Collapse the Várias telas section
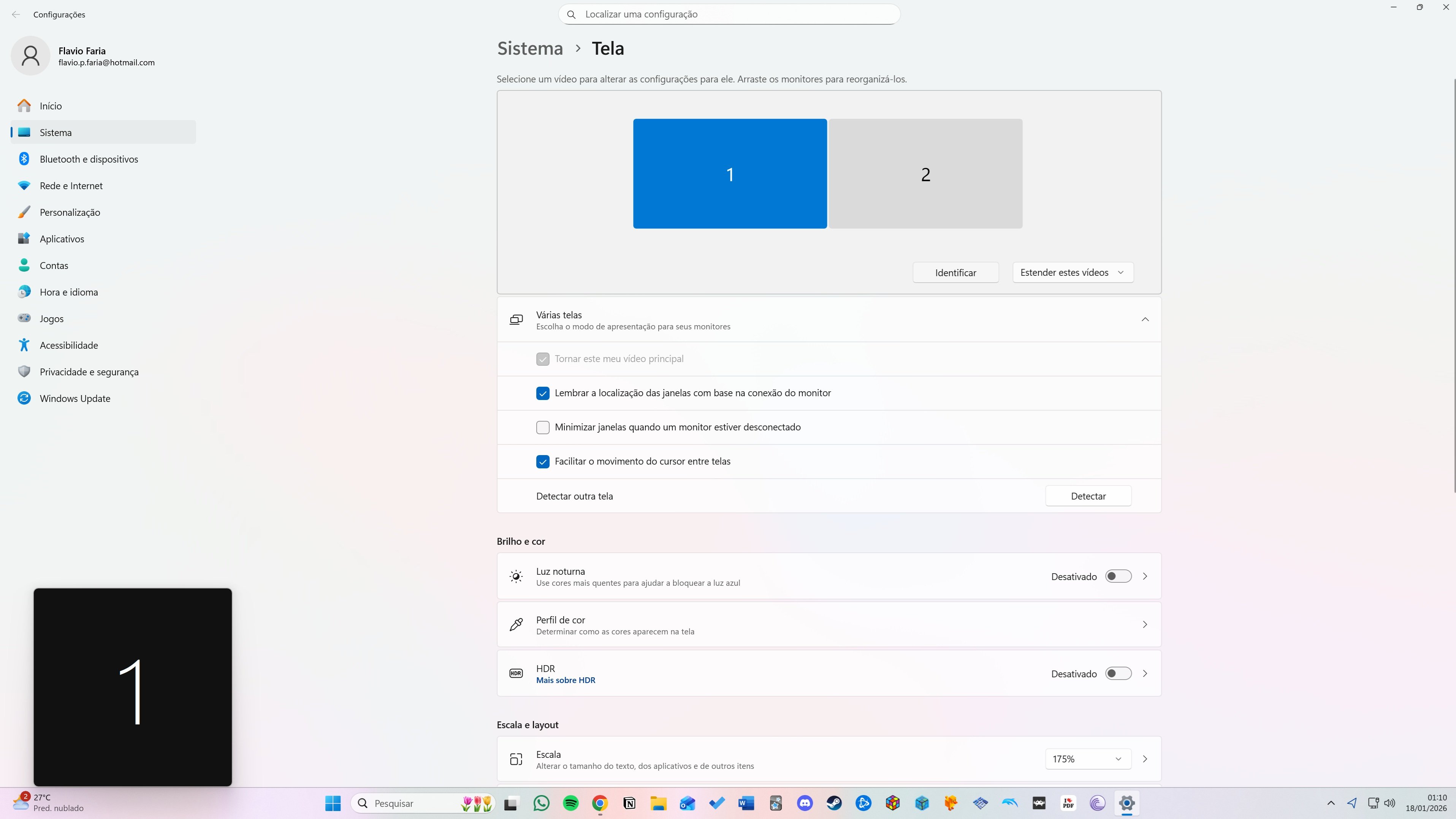 point(1145,320)
